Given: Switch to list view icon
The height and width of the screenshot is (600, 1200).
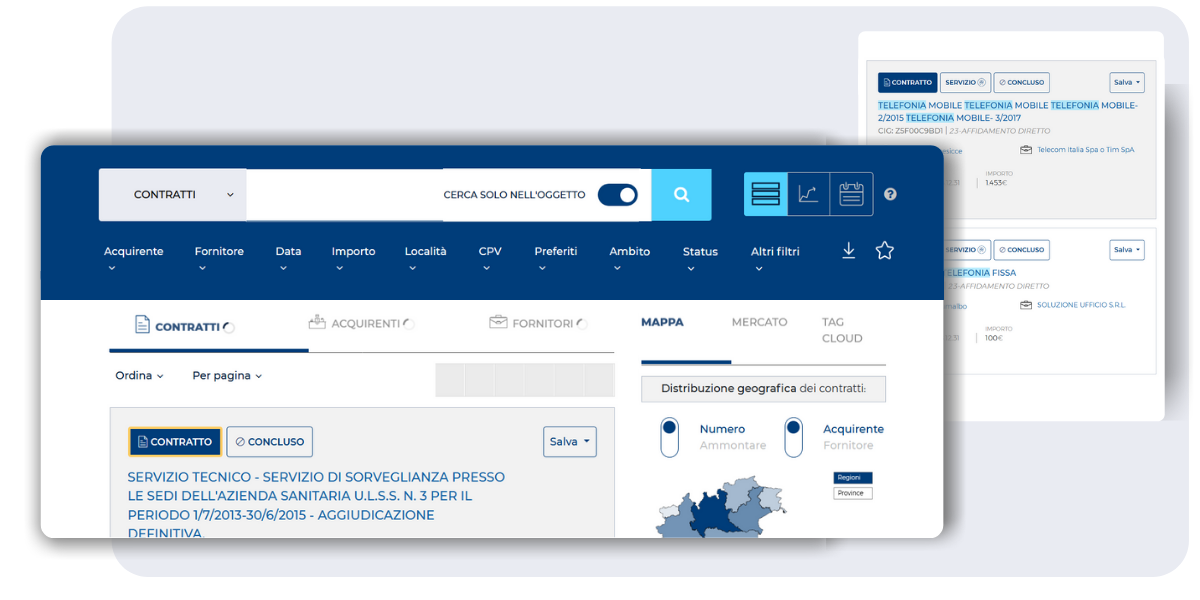Looking at the screenshot, I should [x=765, y=194].
